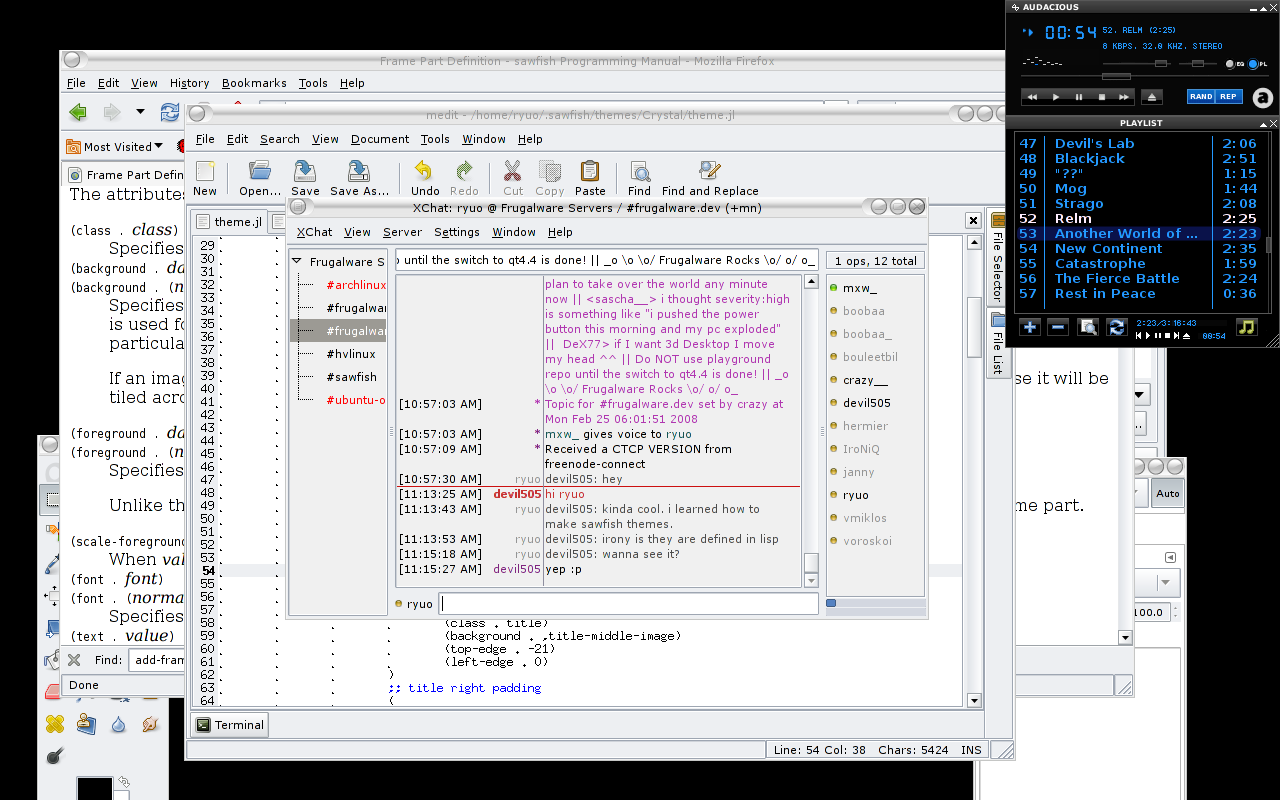Open Firefox Bookmarks menu
The width and height of the screenshot is (1280, 800).
click(x=254, y=83)
